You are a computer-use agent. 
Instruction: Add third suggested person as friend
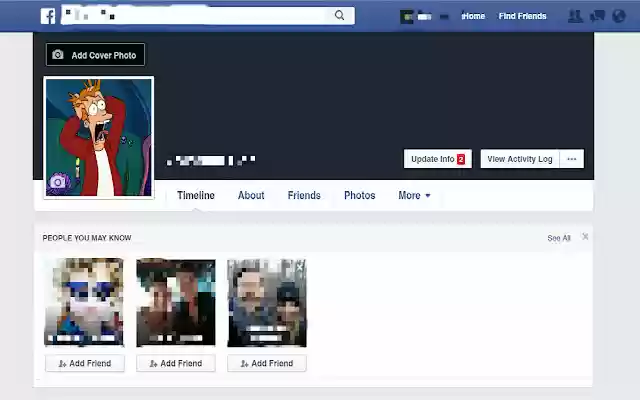(x=267, y=363)
